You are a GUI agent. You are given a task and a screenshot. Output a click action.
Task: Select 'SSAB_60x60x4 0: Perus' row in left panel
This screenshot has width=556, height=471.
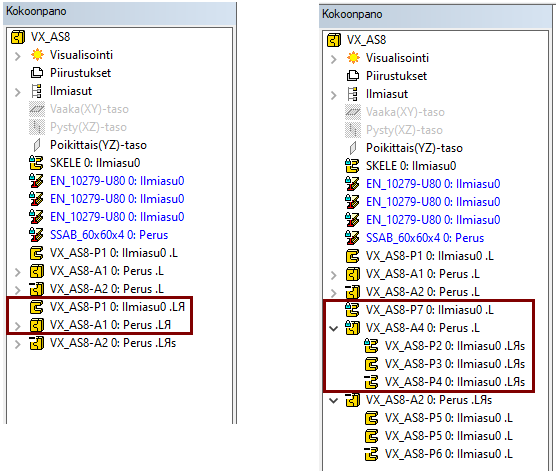109,235
